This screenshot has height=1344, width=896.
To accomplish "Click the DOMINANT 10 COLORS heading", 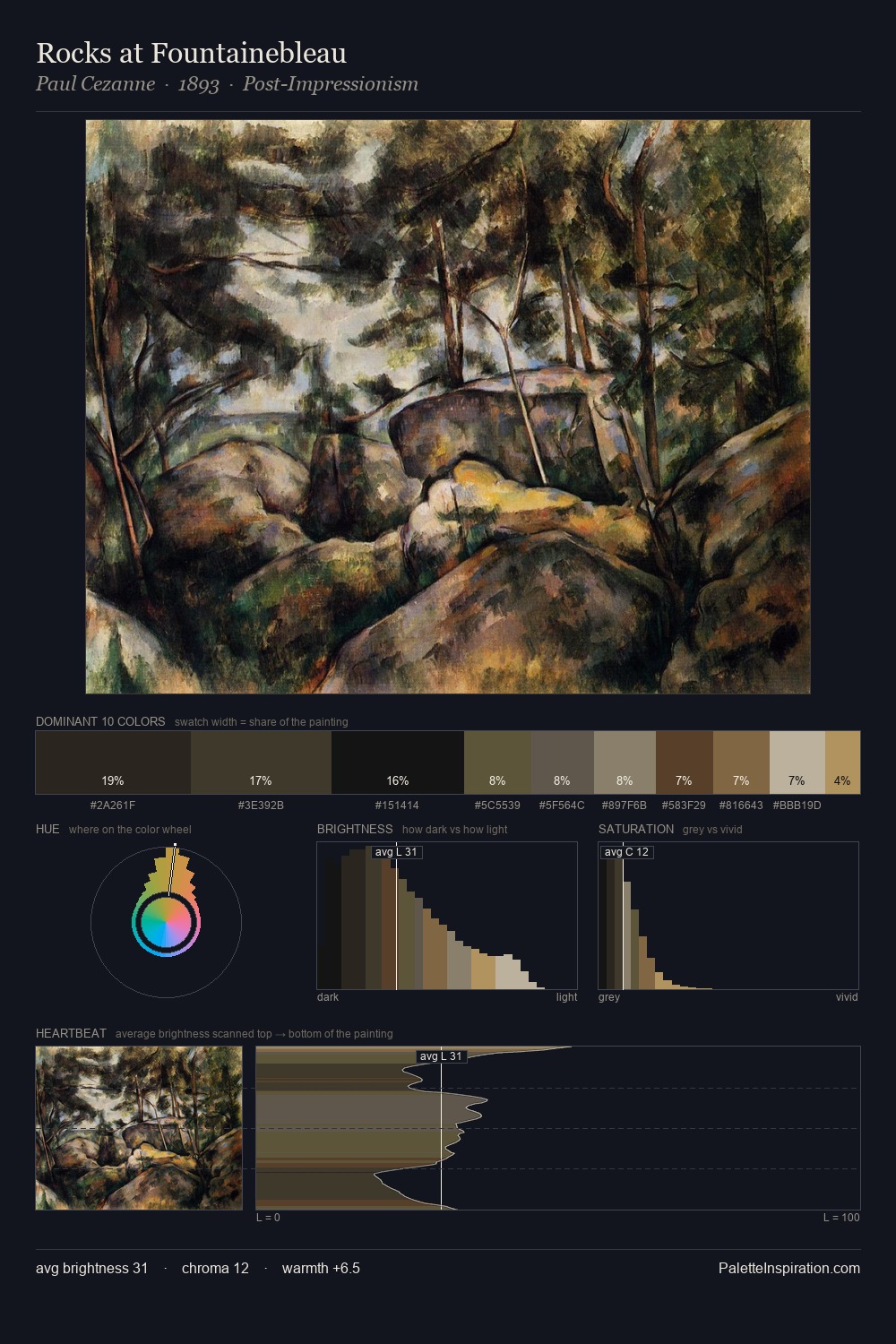I will coord(100,721).
